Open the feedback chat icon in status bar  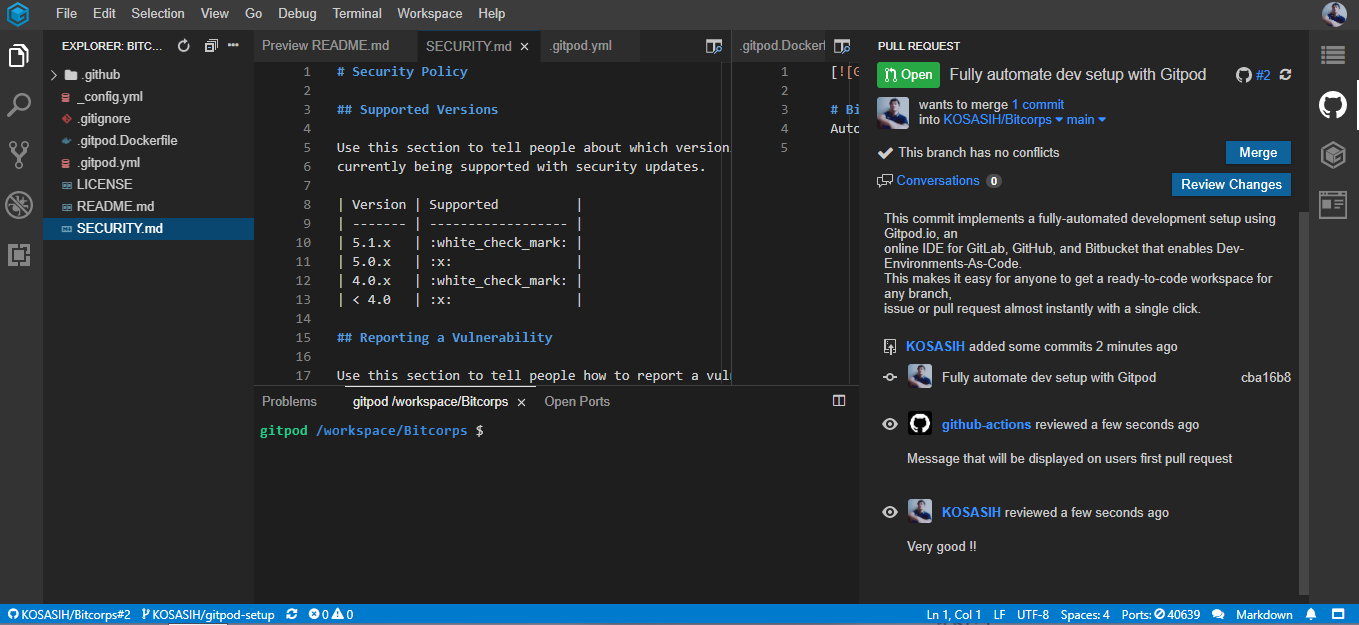click(1219, 615)
